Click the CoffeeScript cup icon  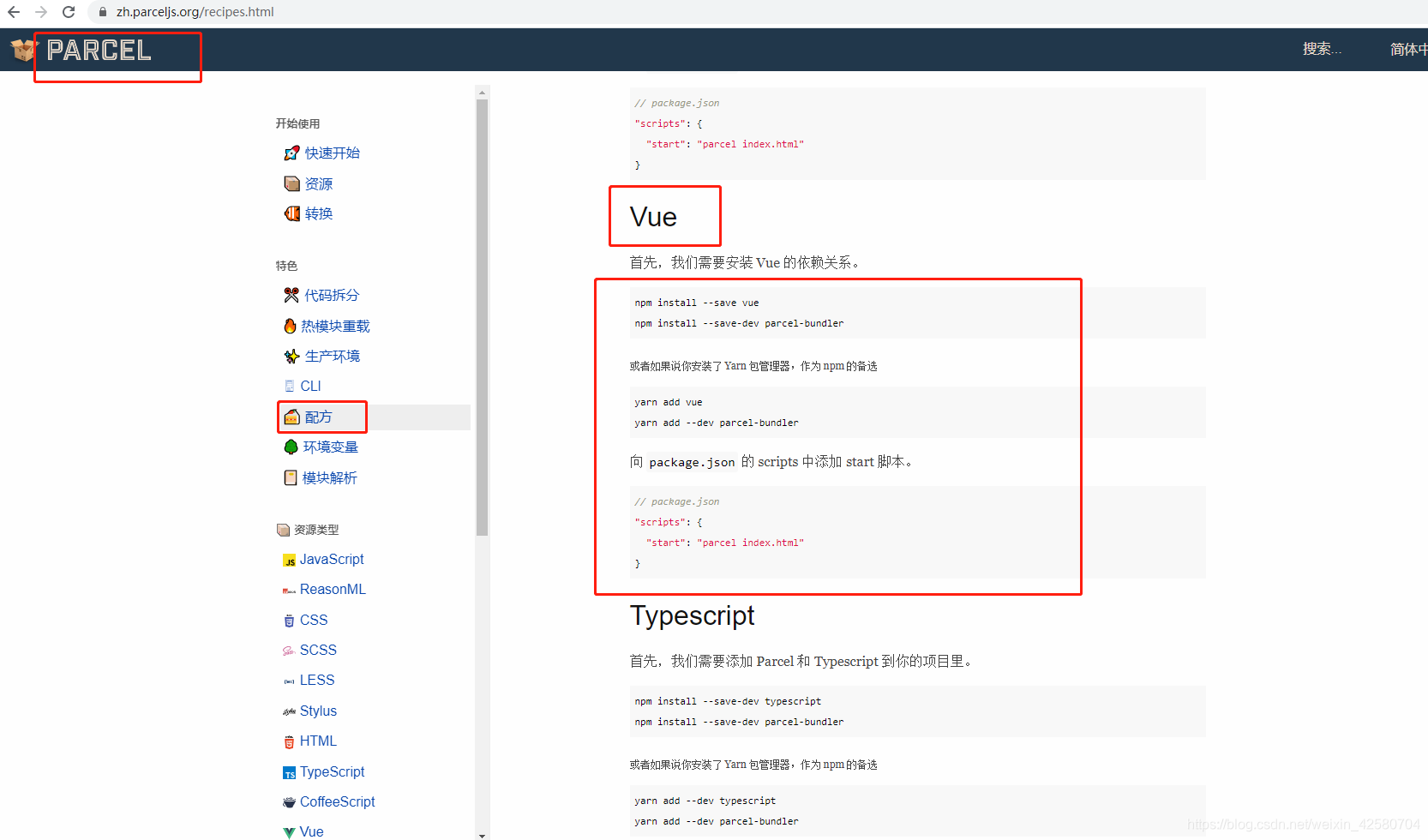290,802
